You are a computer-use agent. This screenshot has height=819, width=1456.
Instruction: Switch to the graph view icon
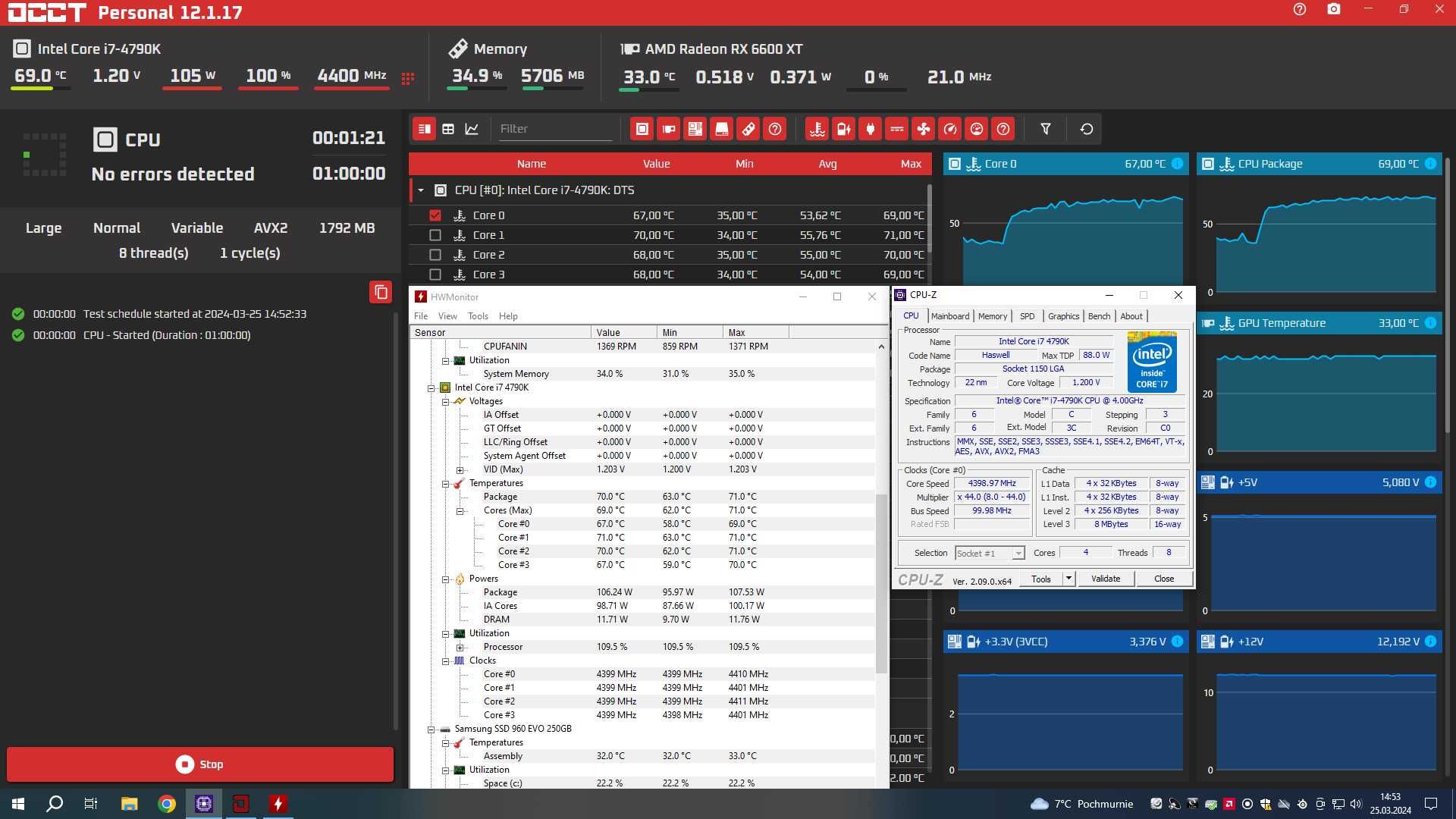(472, 129)
